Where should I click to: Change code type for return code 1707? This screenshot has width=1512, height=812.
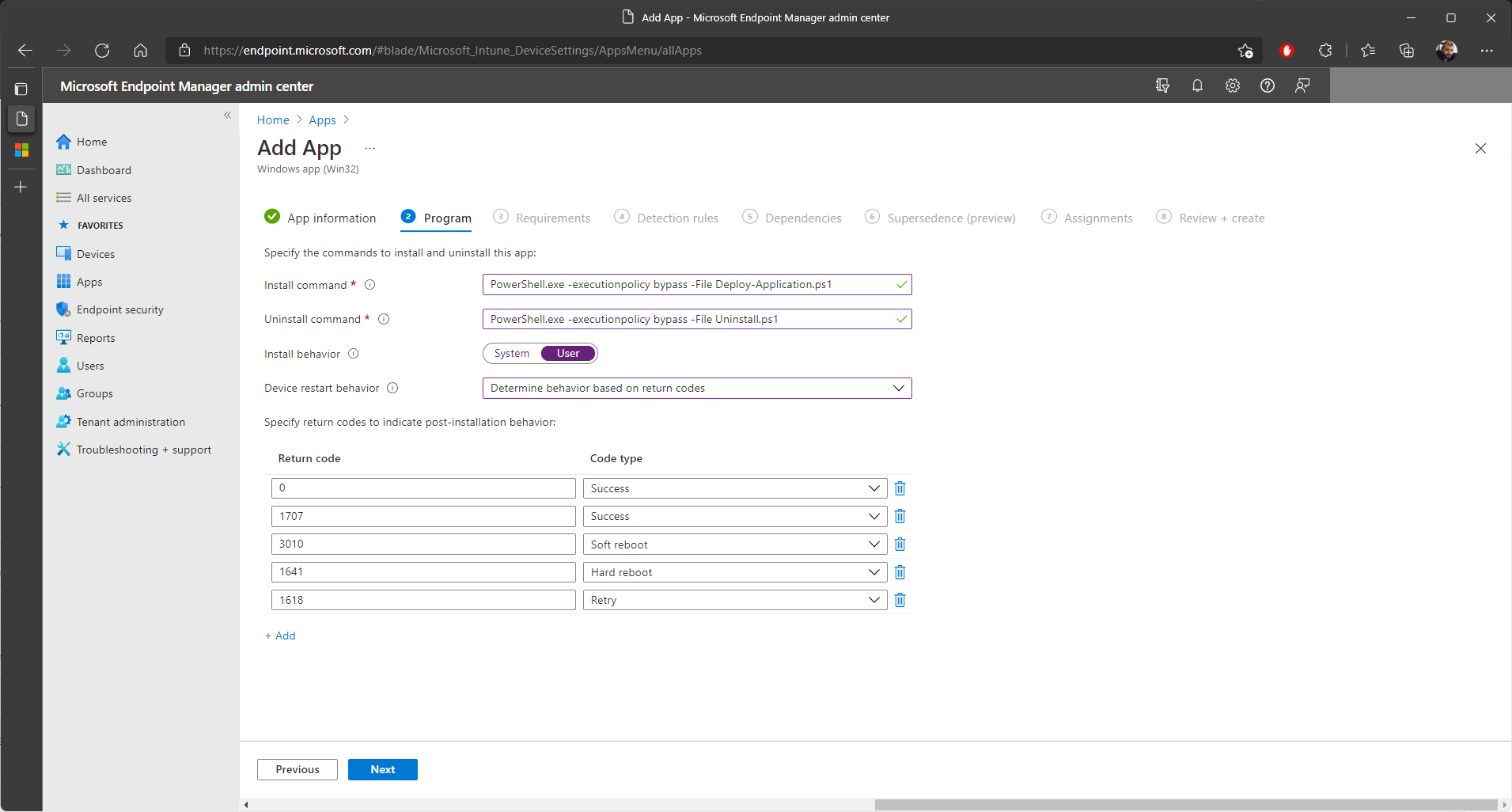pos(735,516)
